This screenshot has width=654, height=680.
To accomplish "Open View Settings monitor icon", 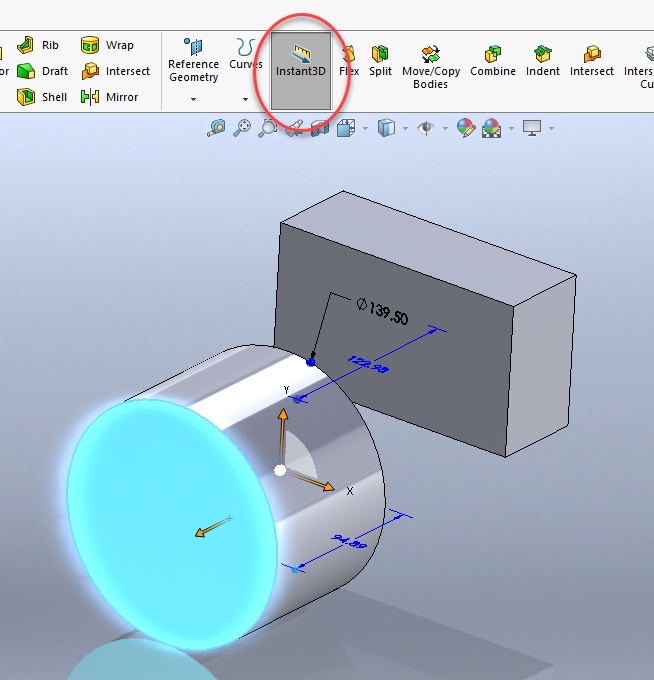I will click(532, 128).
